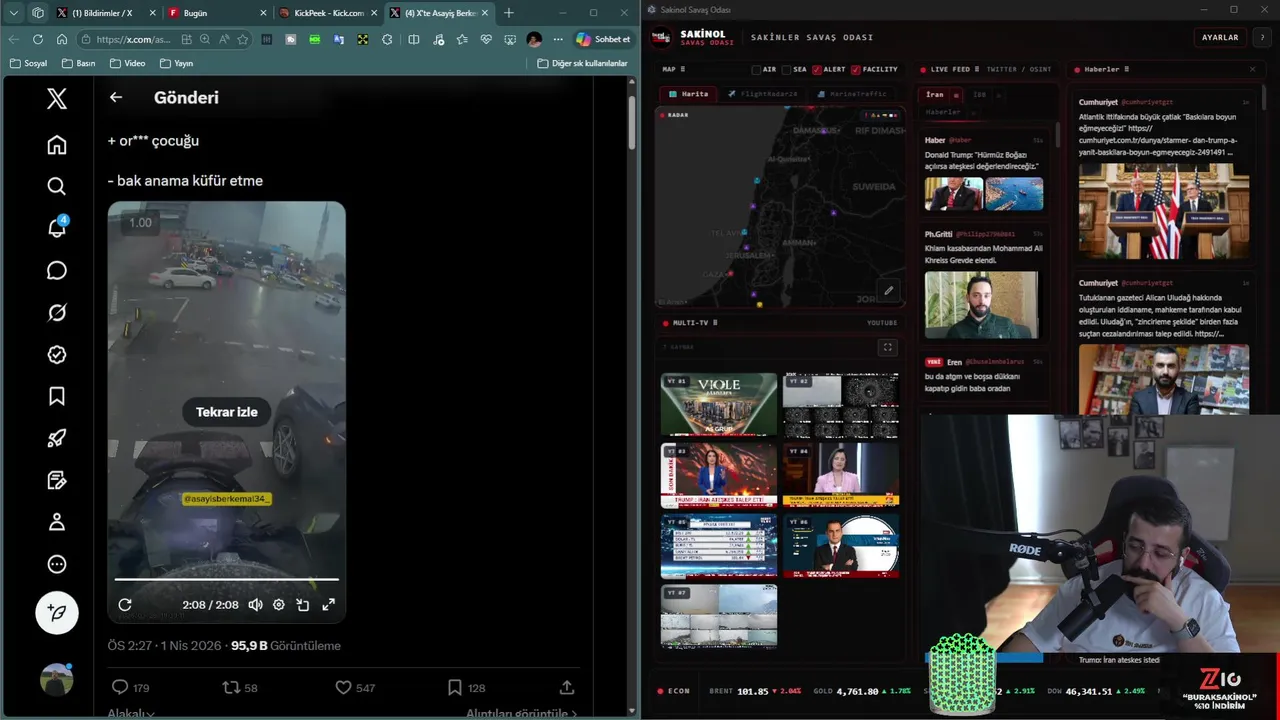1280x720 pixels.
Task: Open browser three-dots menu
Action: (x=557, y=39)
